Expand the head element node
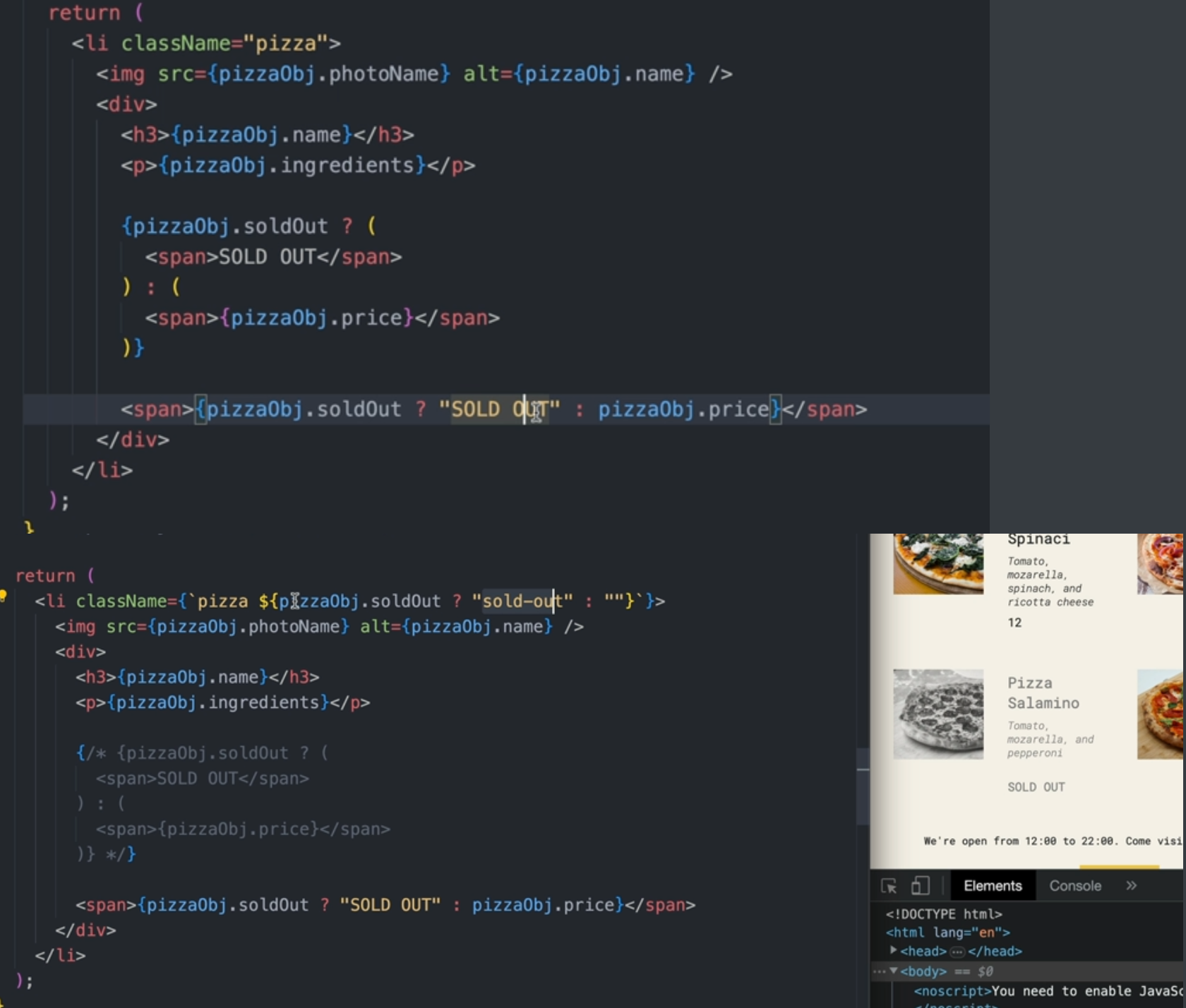This screenshot has height=1008, width=1186. coord(892,952)
